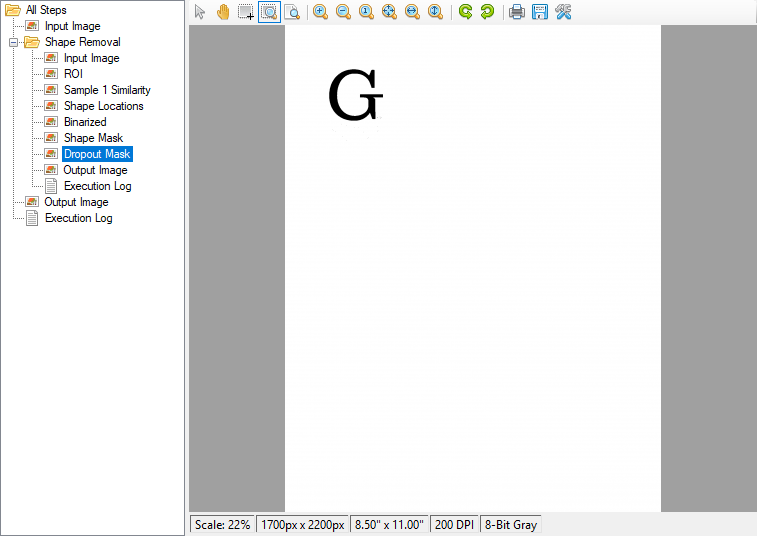Image resolution: width=757 pixels, height=536 pixels.
Task: Select the ROI step
Action: coord(73,74)
